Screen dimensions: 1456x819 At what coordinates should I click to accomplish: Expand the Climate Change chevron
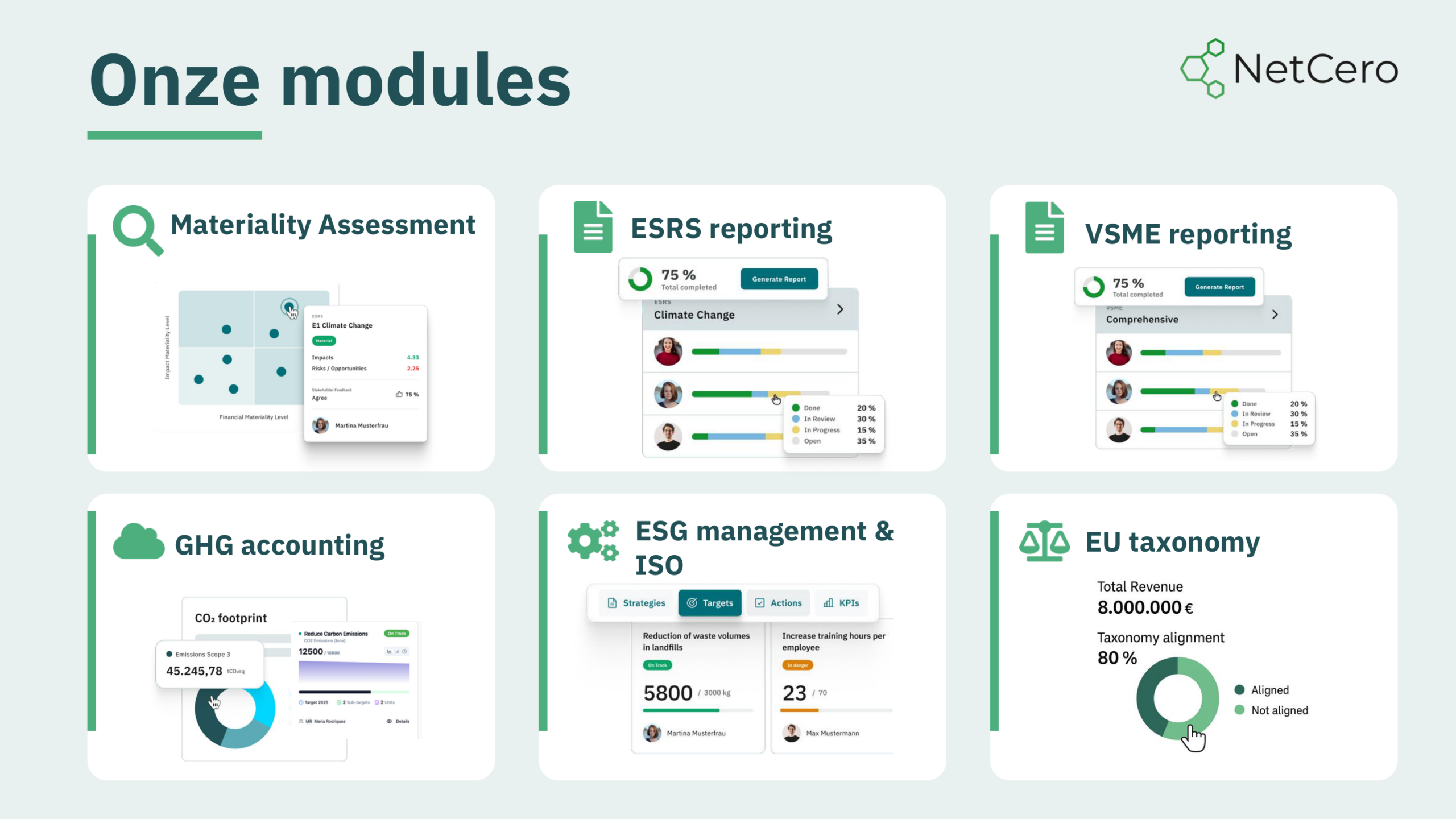pos(840,309)
